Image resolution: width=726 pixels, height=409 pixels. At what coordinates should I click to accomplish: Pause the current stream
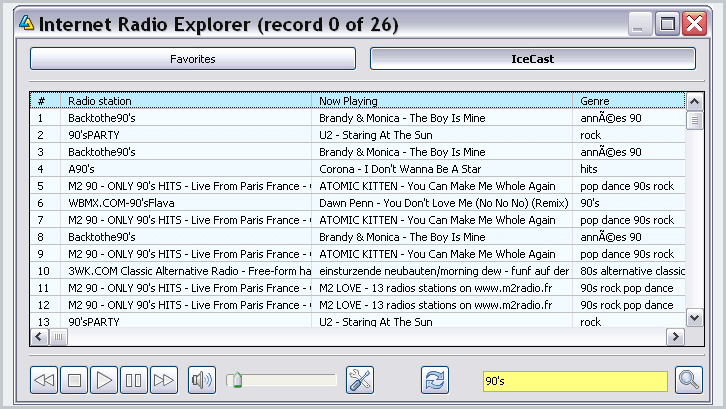(134, 380)
